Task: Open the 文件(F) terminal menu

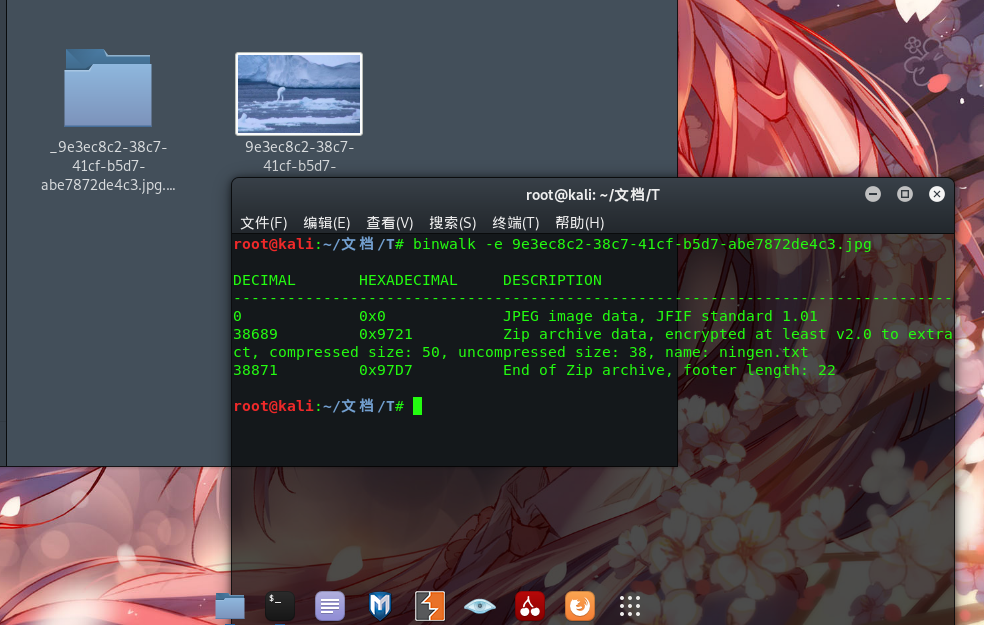Action: (264, 223)
